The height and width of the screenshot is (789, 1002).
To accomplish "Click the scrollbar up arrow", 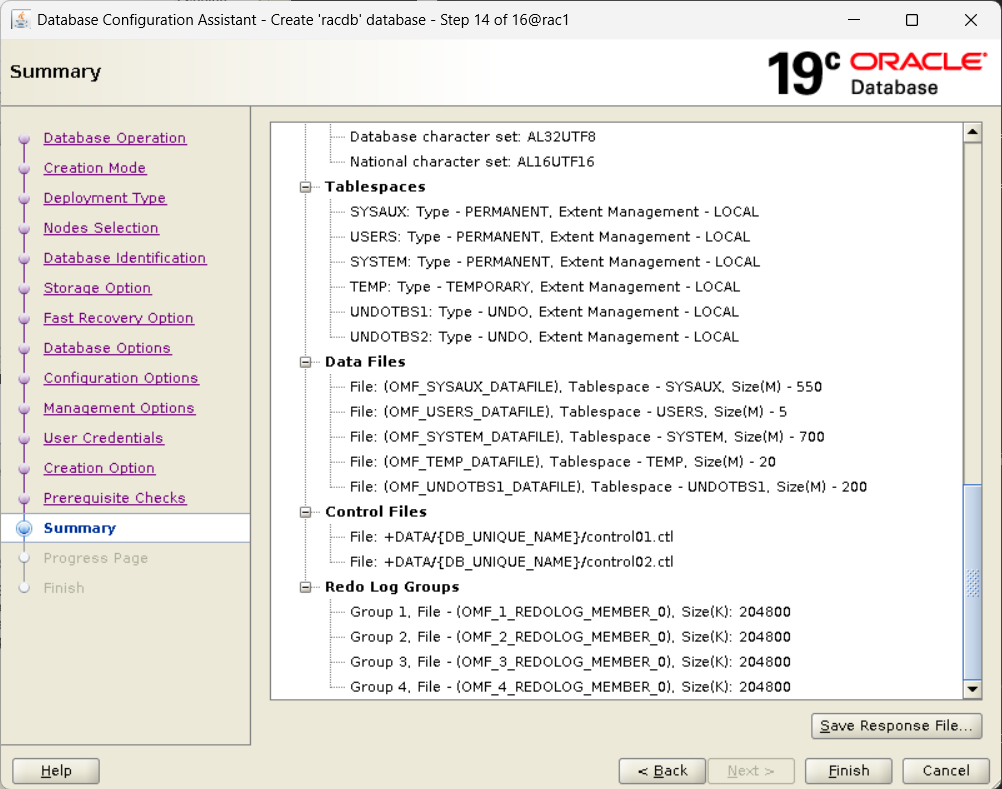I will click(x=972, y=132).
